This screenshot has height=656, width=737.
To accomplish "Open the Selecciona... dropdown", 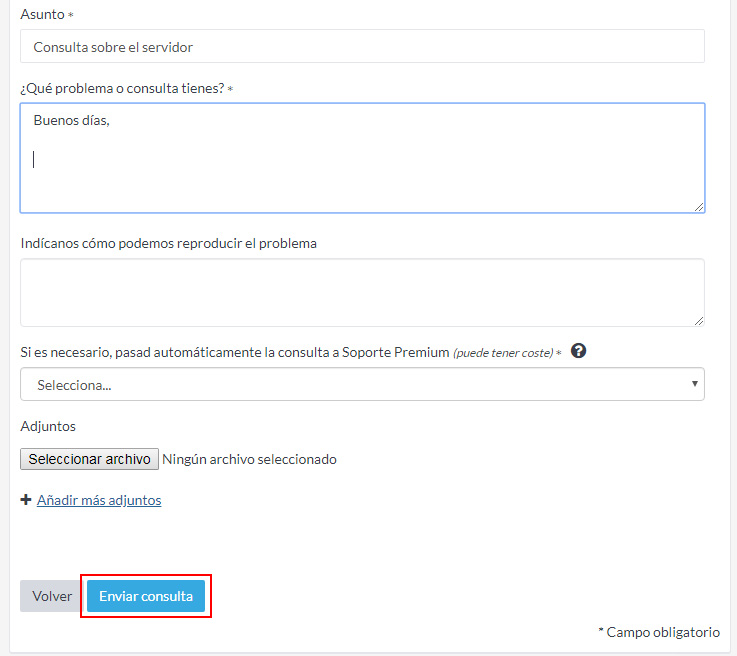I will point(361,384).
